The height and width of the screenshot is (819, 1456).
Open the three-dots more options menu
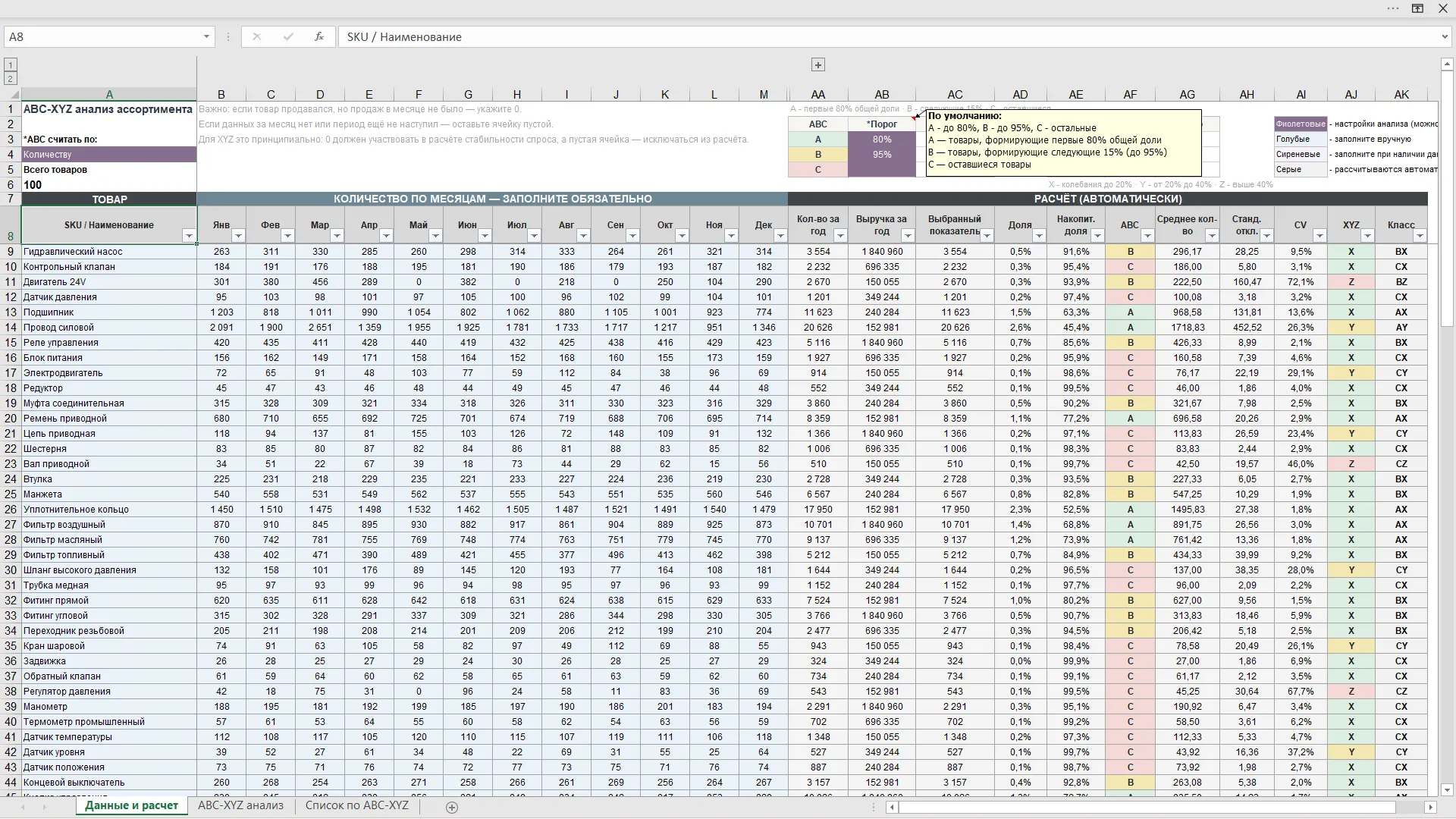(x=1393, y=8)
